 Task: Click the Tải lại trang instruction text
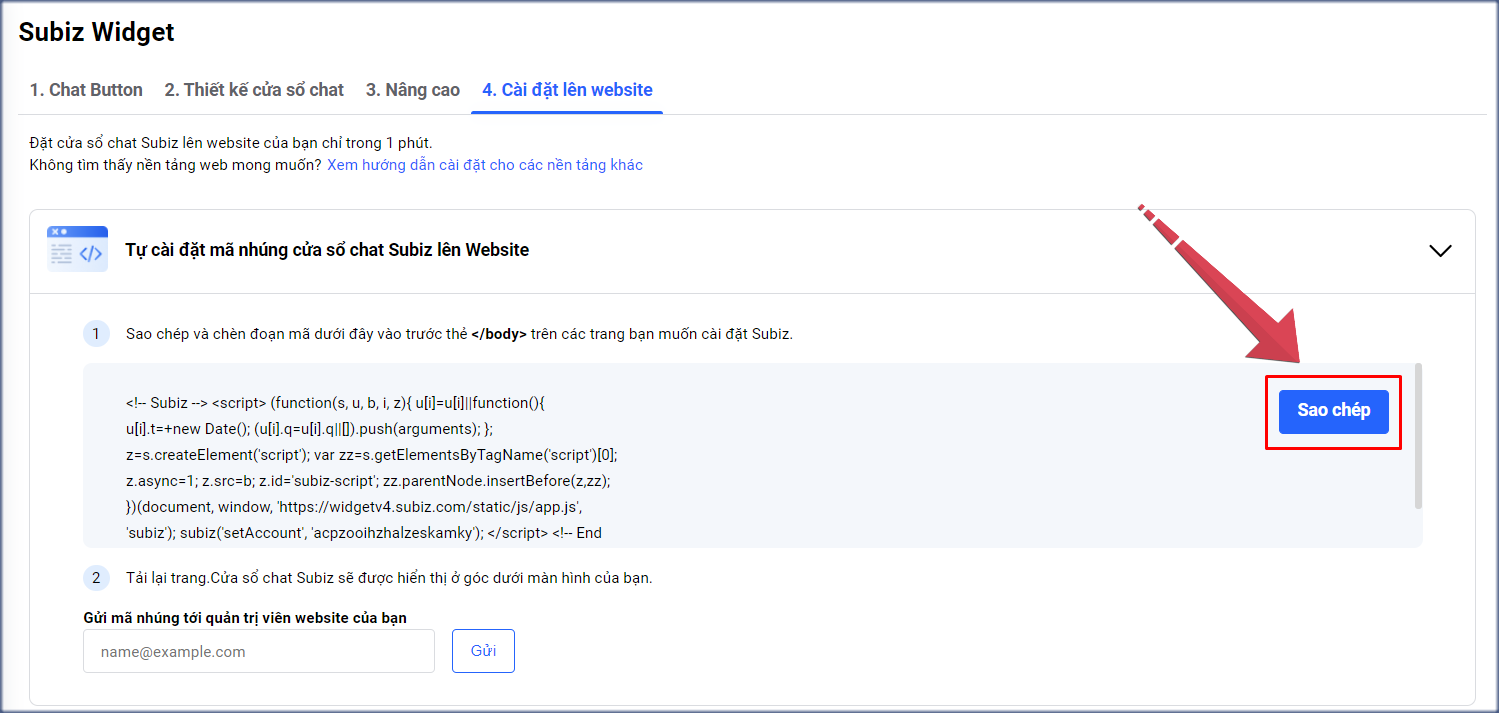389,578
